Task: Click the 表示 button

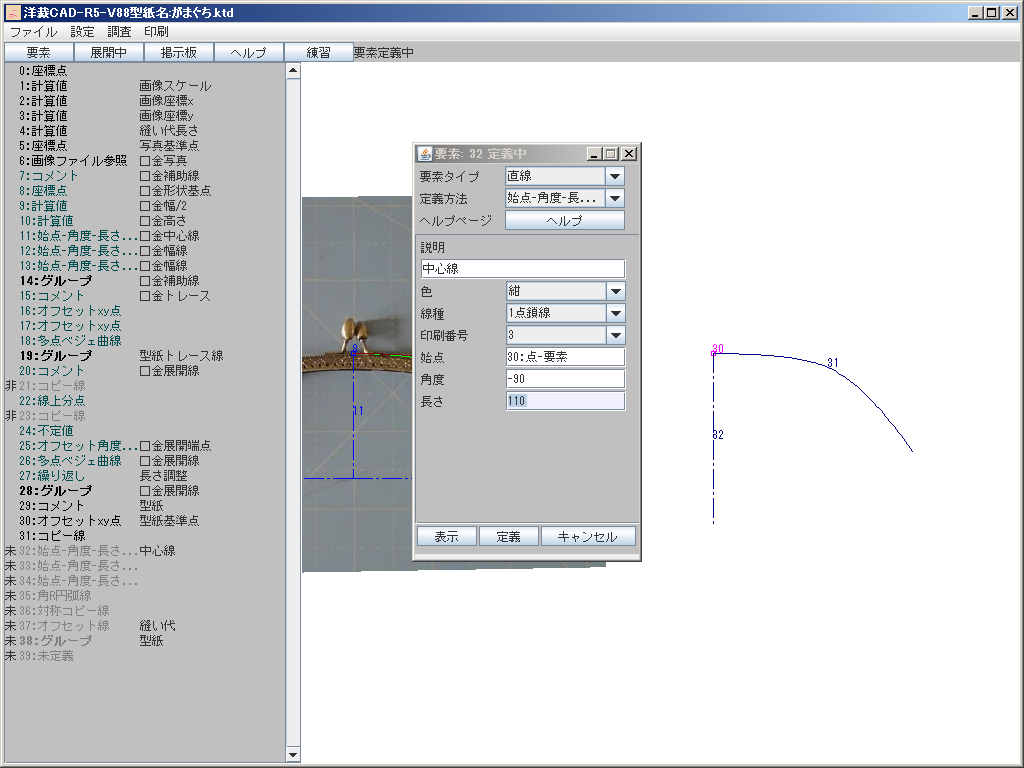Action: 447,536
